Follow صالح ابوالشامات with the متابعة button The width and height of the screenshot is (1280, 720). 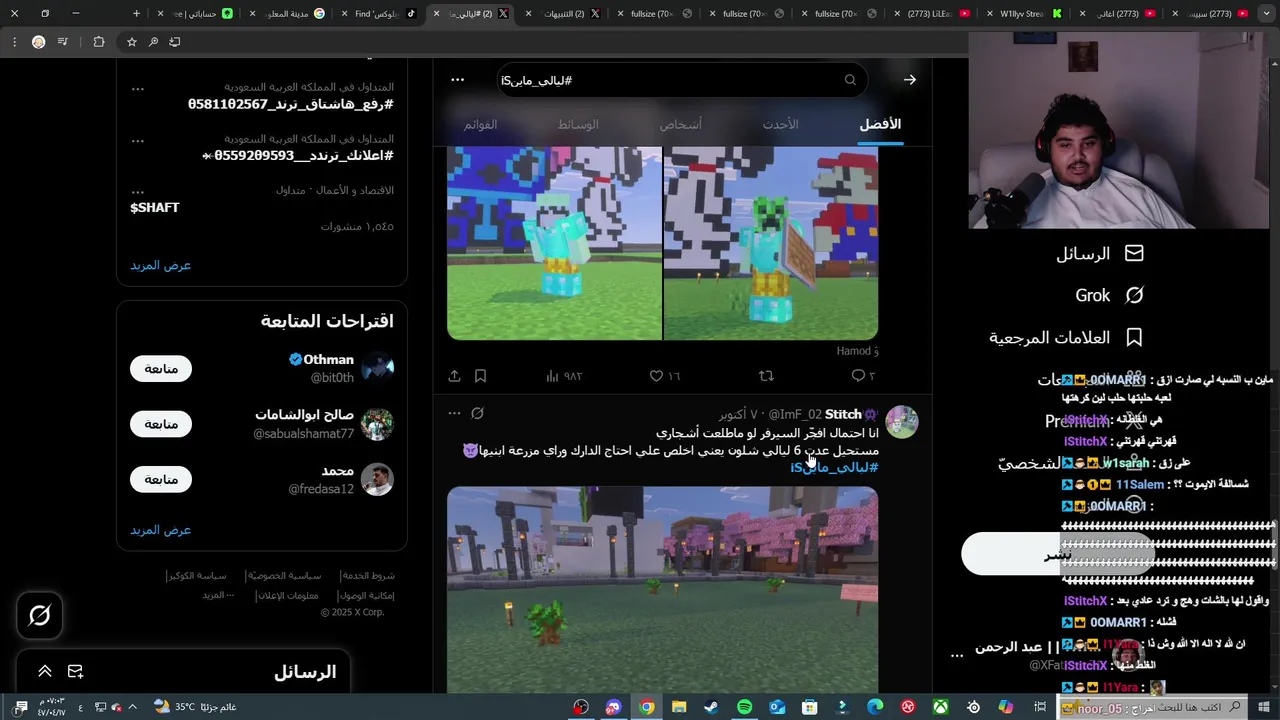[161, 424]
